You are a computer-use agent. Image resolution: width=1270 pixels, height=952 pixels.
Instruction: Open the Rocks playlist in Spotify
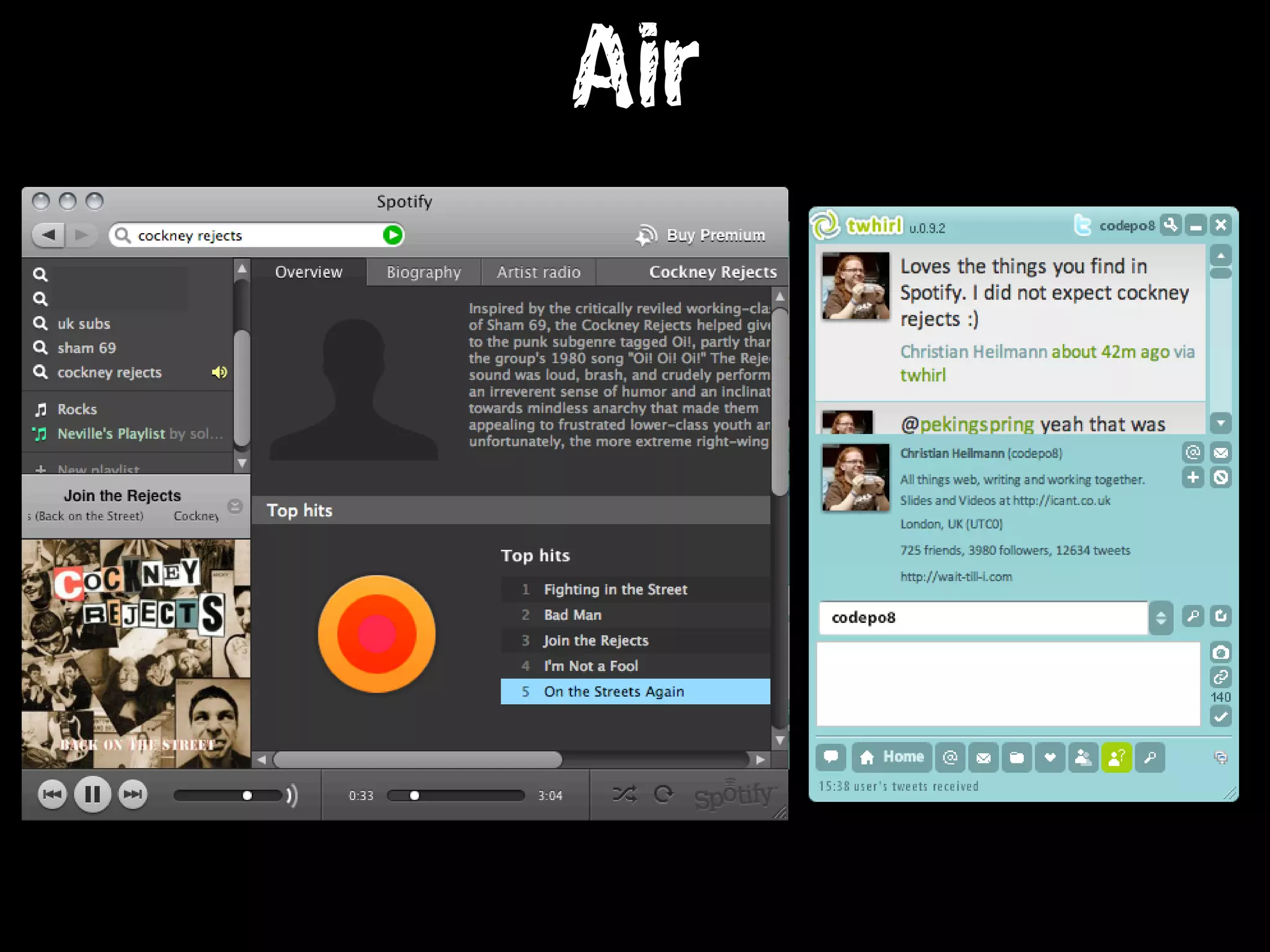(x=77, y=409)
